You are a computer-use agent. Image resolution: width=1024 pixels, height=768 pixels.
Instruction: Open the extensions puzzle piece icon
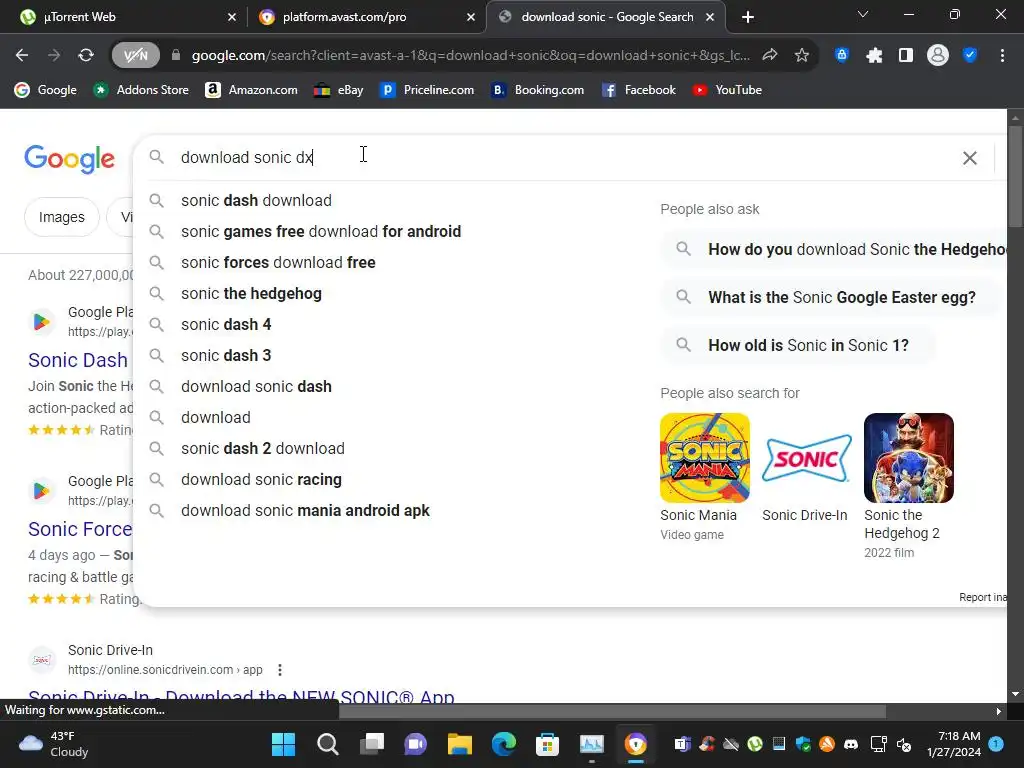(874, 56)
